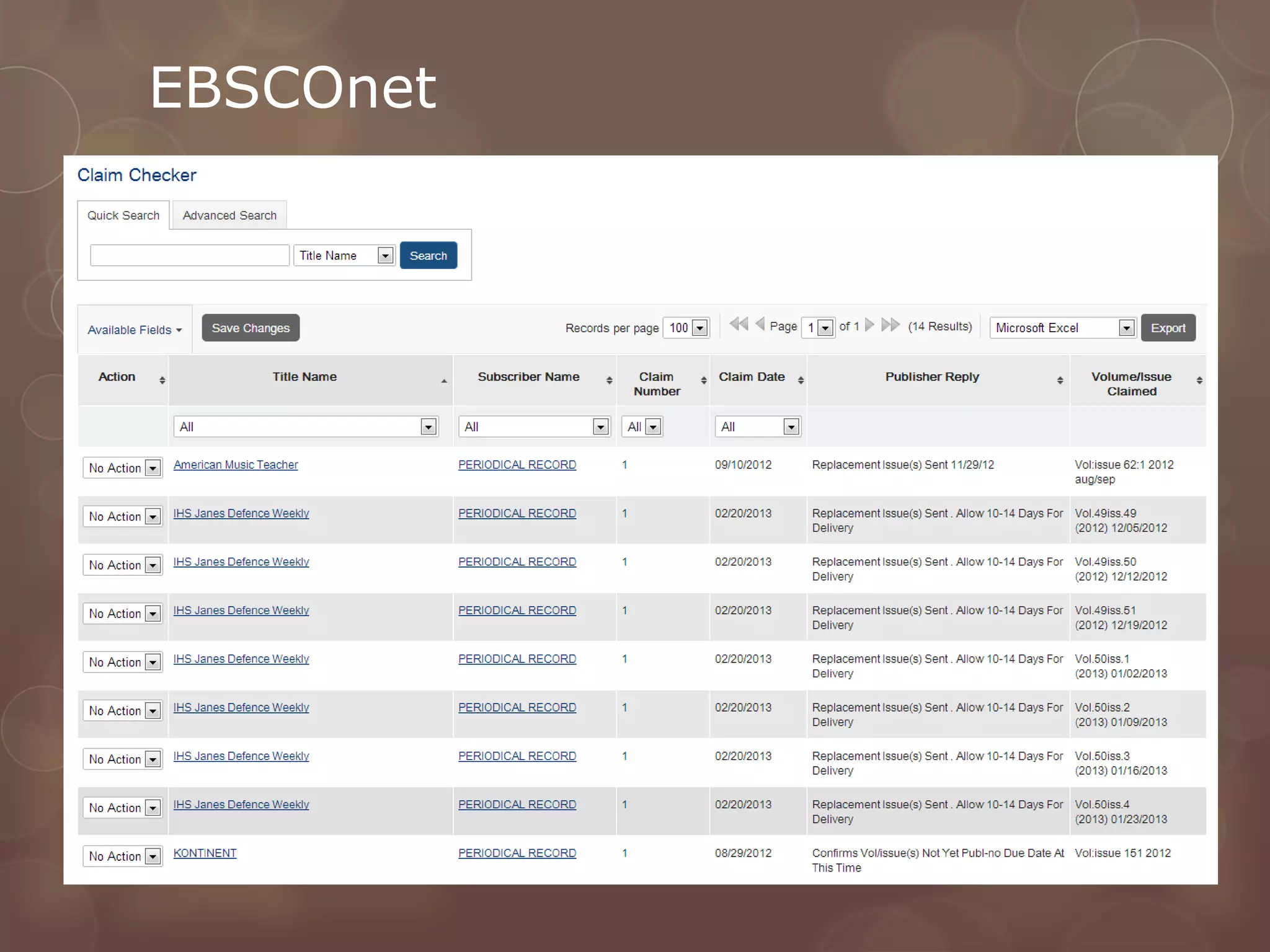This screenshot has height=952, width=1270.
Task: Open IHS Janes Defence Weekly link for Vol.49iss.50
Action: 241,562
